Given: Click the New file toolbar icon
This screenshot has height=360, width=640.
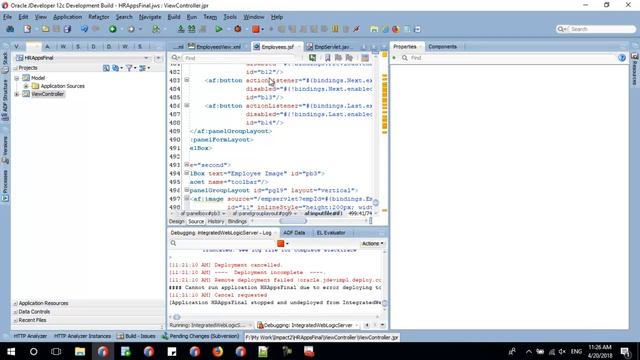Looking at the screenshot, I should (x=27, y=29).
